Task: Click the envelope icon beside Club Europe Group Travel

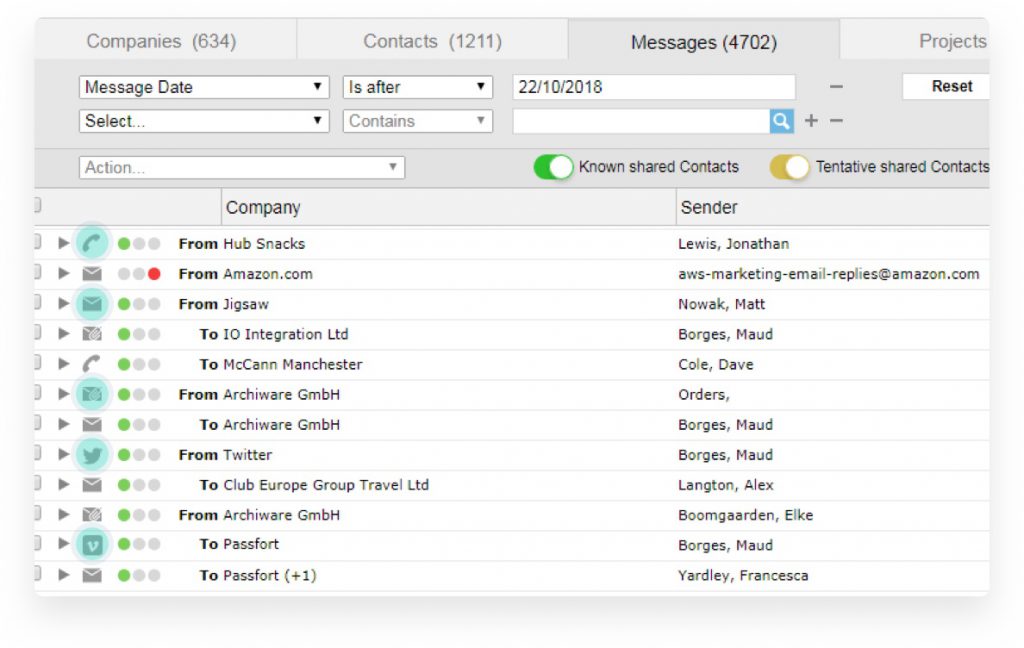Action: pos(92,485)
